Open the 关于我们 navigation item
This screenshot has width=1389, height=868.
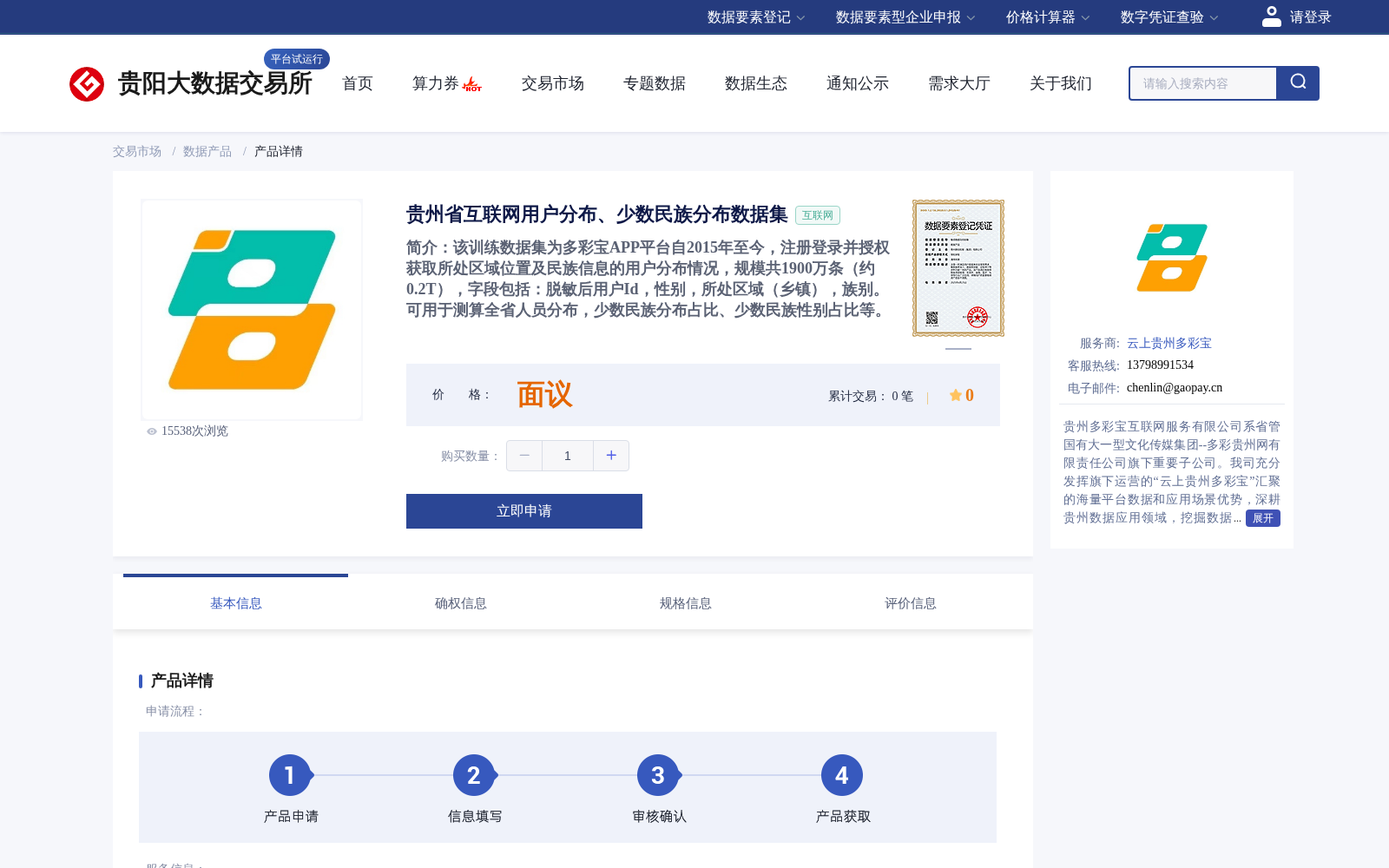click(x=1061, y=83)
